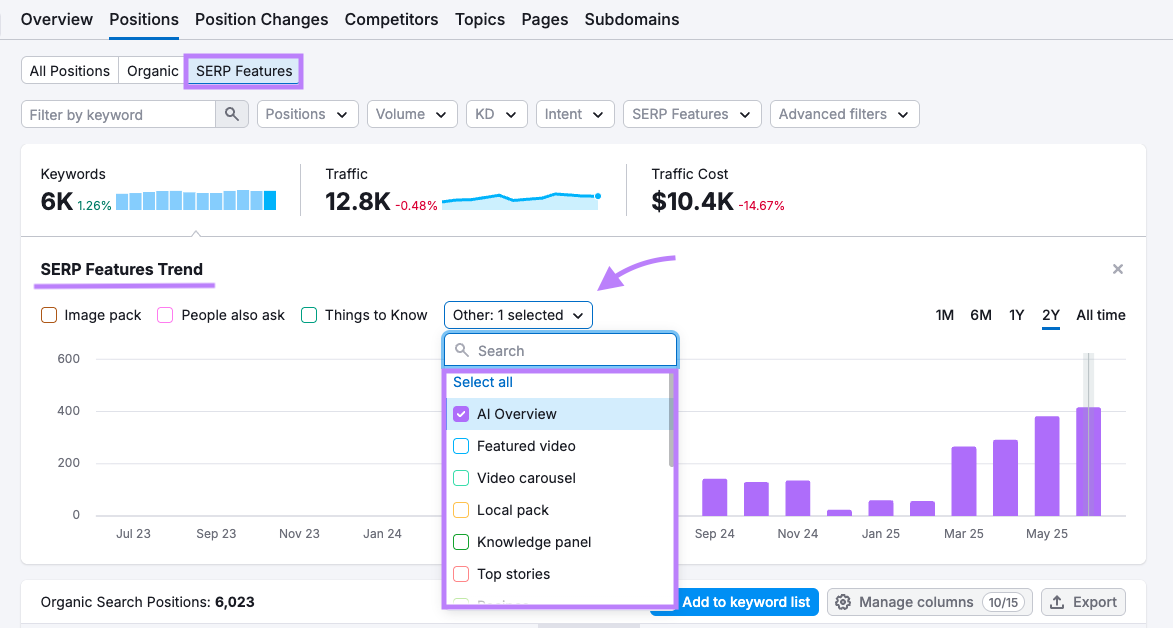Image resolution: width=1173 pixels, height=628 pixels.
Task: Open the Advanced filters dropdown
Action: tap(844, 114)
